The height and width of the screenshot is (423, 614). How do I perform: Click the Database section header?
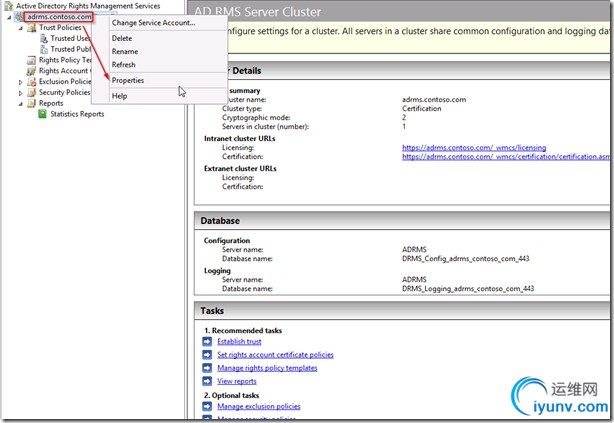tap(402, 221)
